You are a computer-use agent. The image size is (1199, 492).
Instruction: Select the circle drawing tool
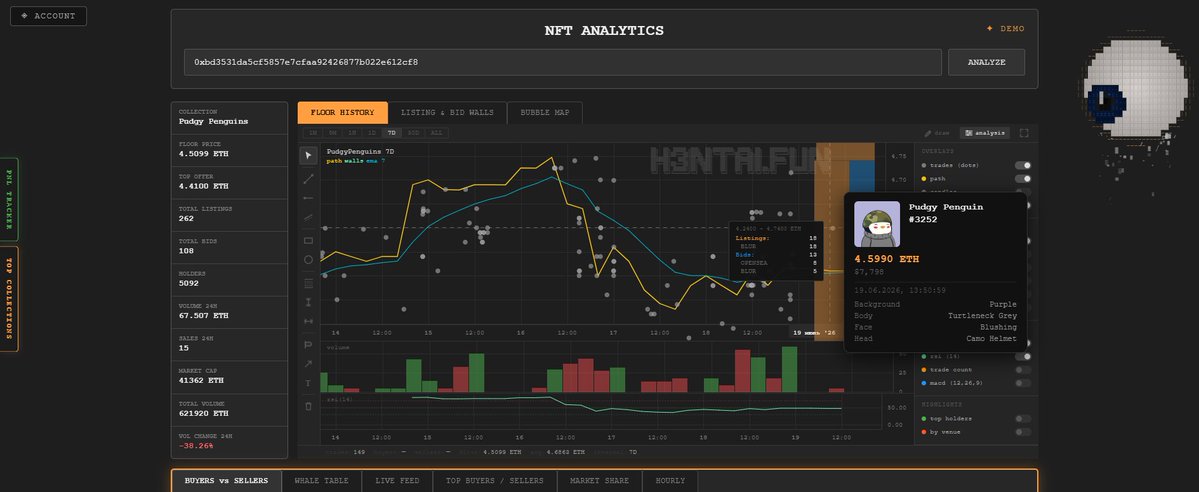pyautogui.click(x=308, y=260)
